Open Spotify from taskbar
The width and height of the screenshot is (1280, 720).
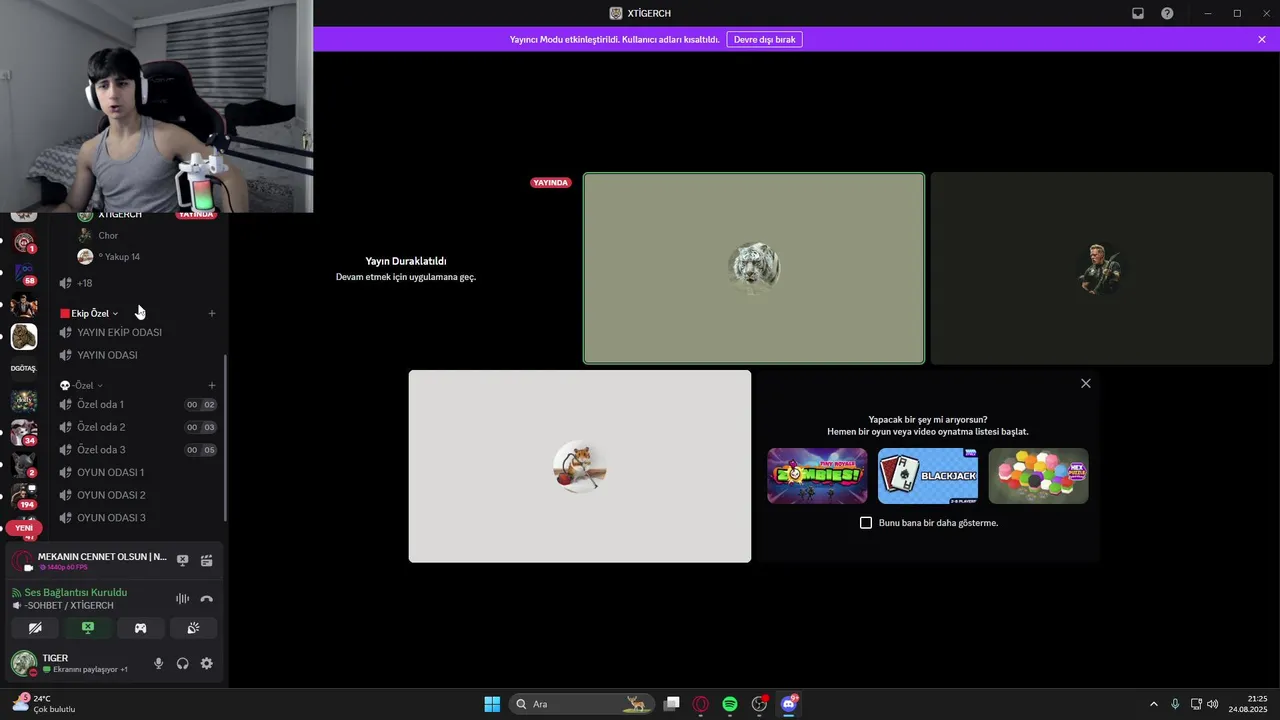tap(730, 704)
